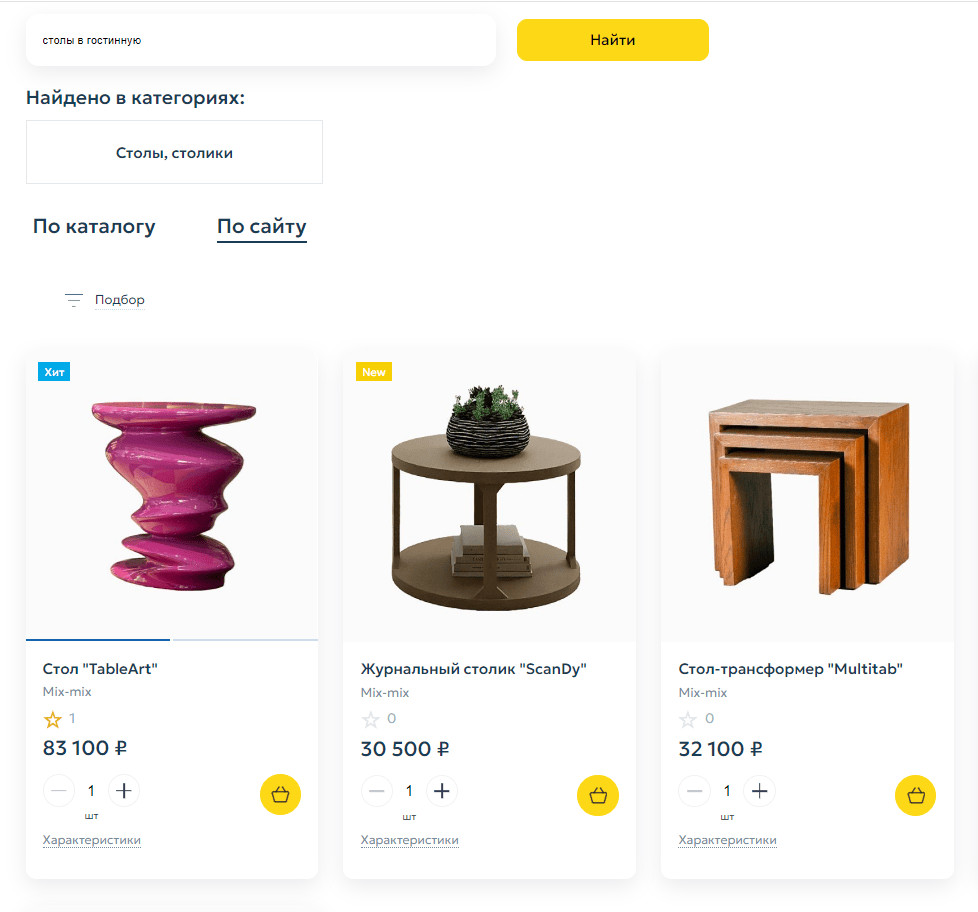Click the star rating icon for ScanDy
The height and width of the screenshot is (912, 978).
(371, 719)
